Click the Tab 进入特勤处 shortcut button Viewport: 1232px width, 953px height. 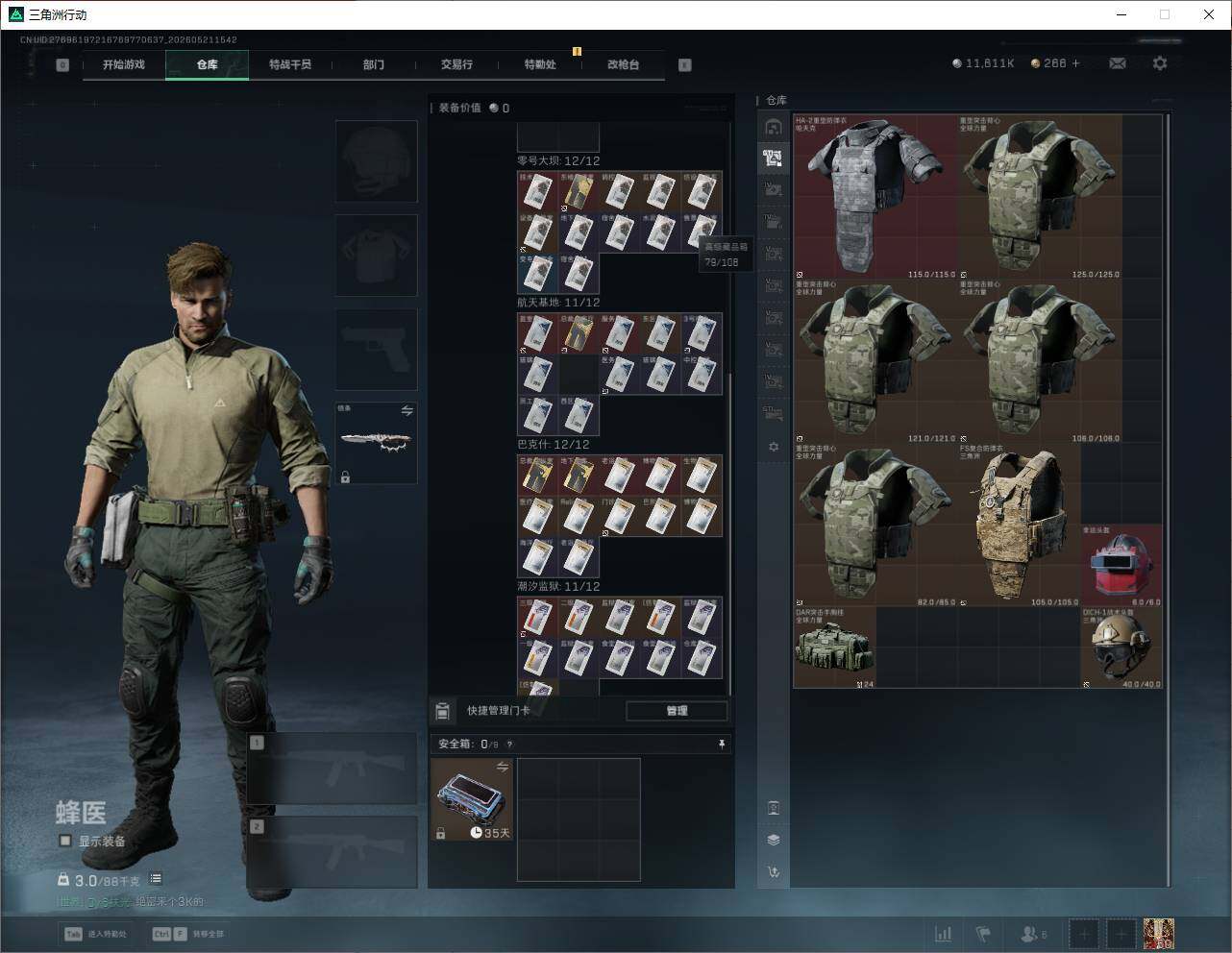pyautogui.click(x=95, y=934)
